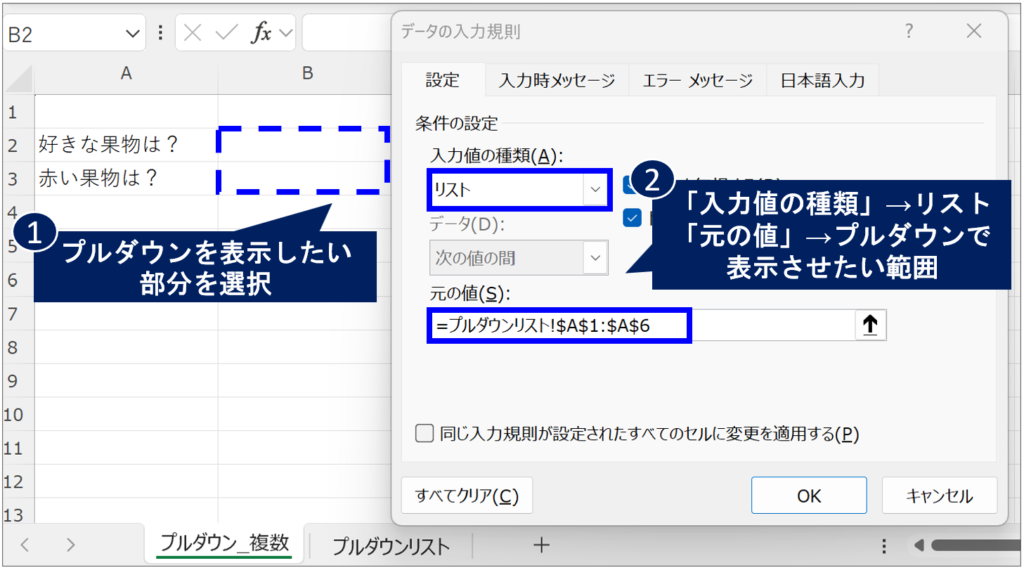Add a new sheet with plus icon
Image resolution: width=1024 pixels, height=568 pixels.
click(x=541, y=545)
